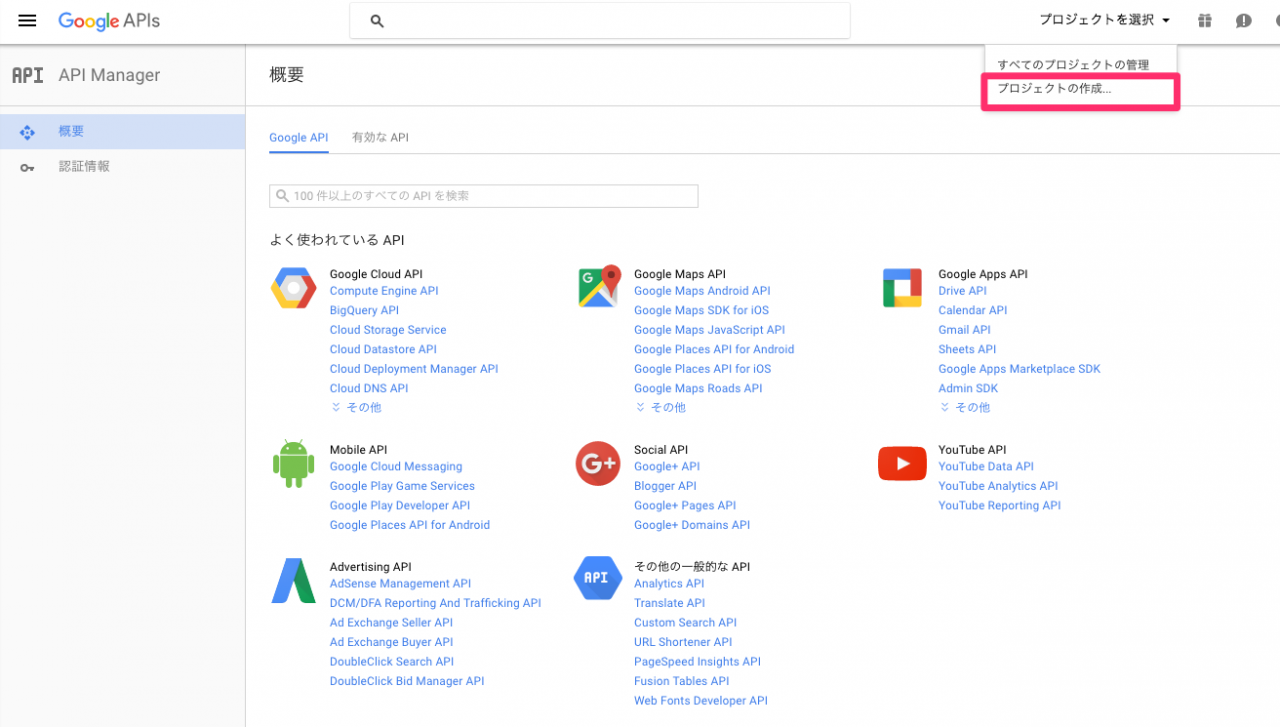Open Blogger API link

point(665,486)
